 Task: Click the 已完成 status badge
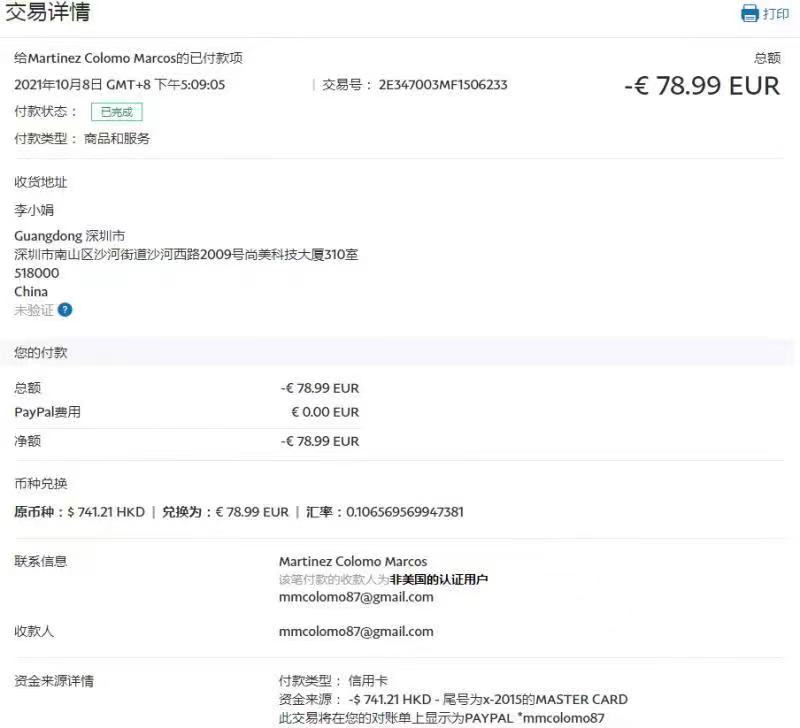[x=116, y=112]
